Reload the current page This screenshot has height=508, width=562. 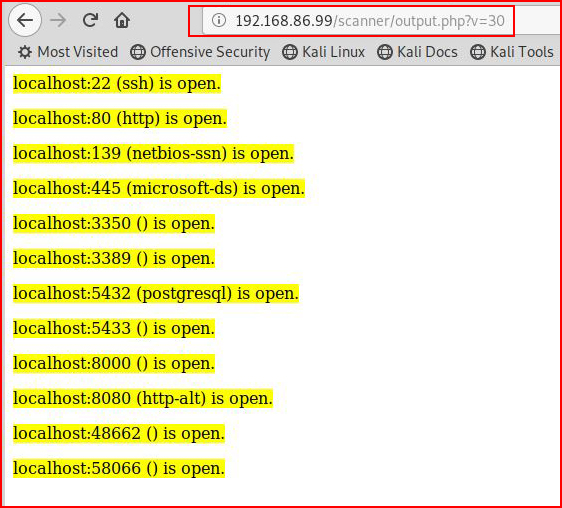pos(90,20)
